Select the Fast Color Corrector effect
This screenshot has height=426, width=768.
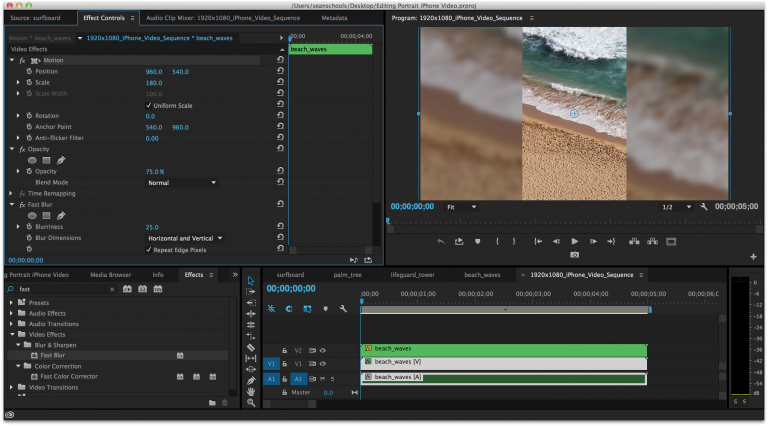click(x=69, y=377)
